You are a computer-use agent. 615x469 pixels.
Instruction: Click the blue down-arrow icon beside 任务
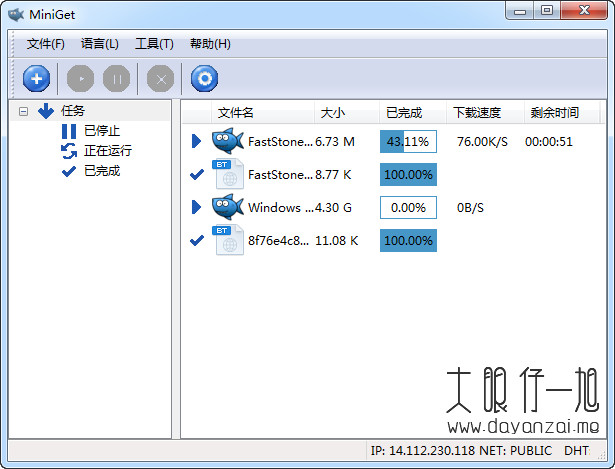tap(46, 111)
